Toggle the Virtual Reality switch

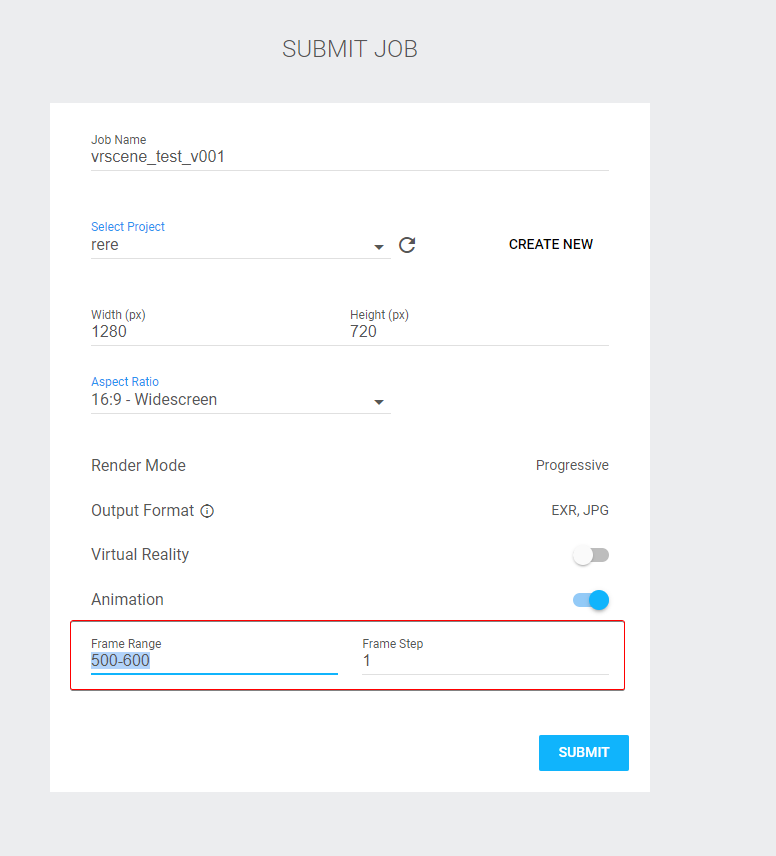(x=590, y=555)
